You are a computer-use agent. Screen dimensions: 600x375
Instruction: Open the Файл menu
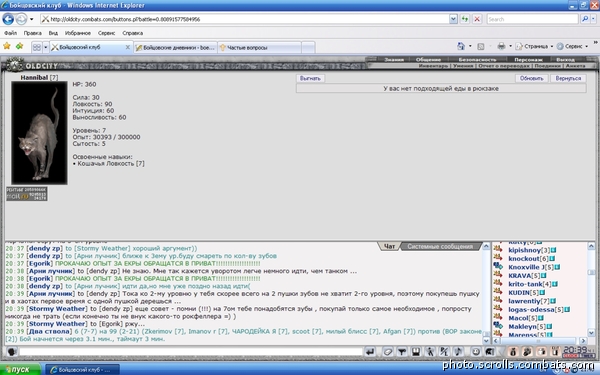[x=10, y=33]
